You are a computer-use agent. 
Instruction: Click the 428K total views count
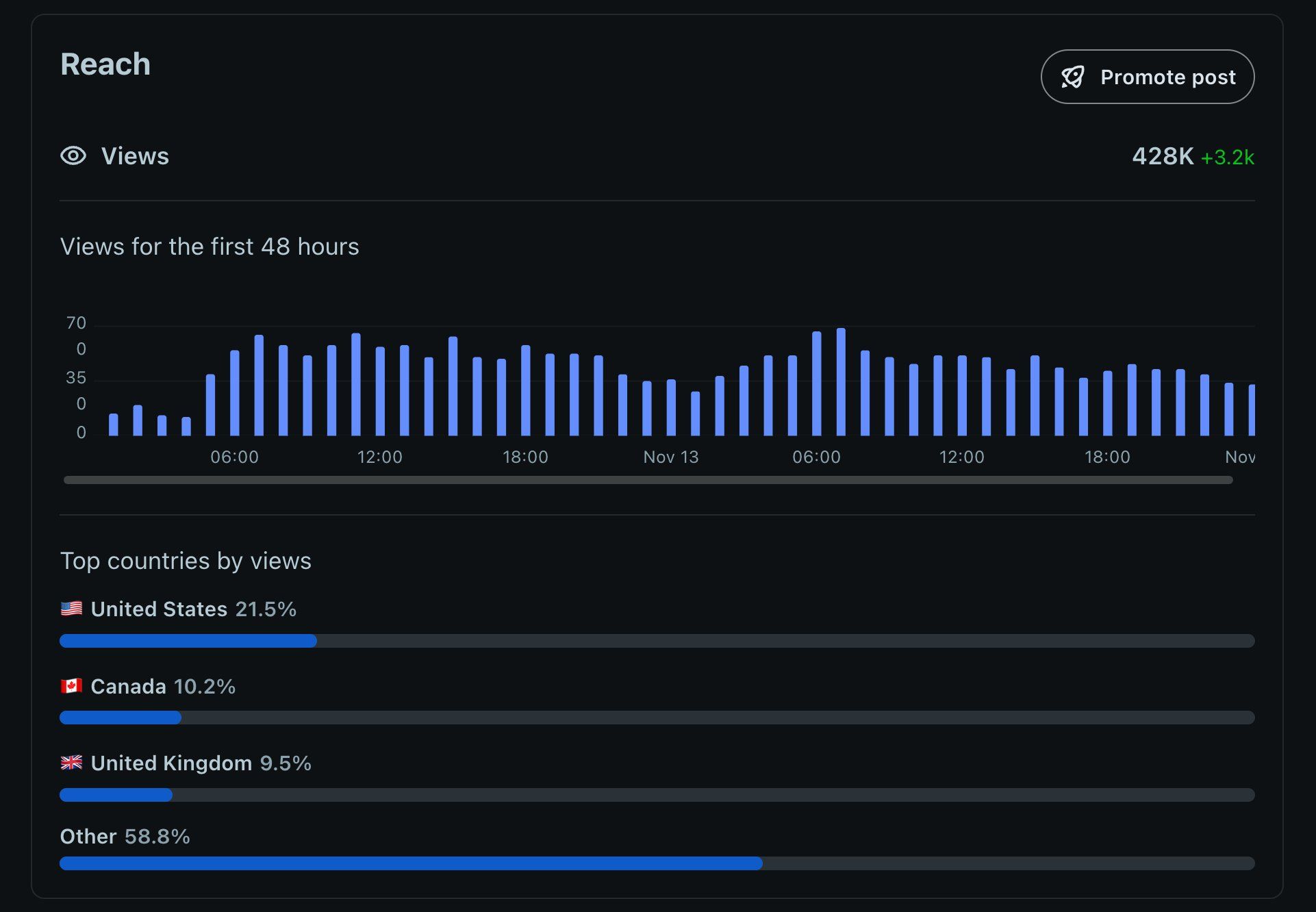1162,157
